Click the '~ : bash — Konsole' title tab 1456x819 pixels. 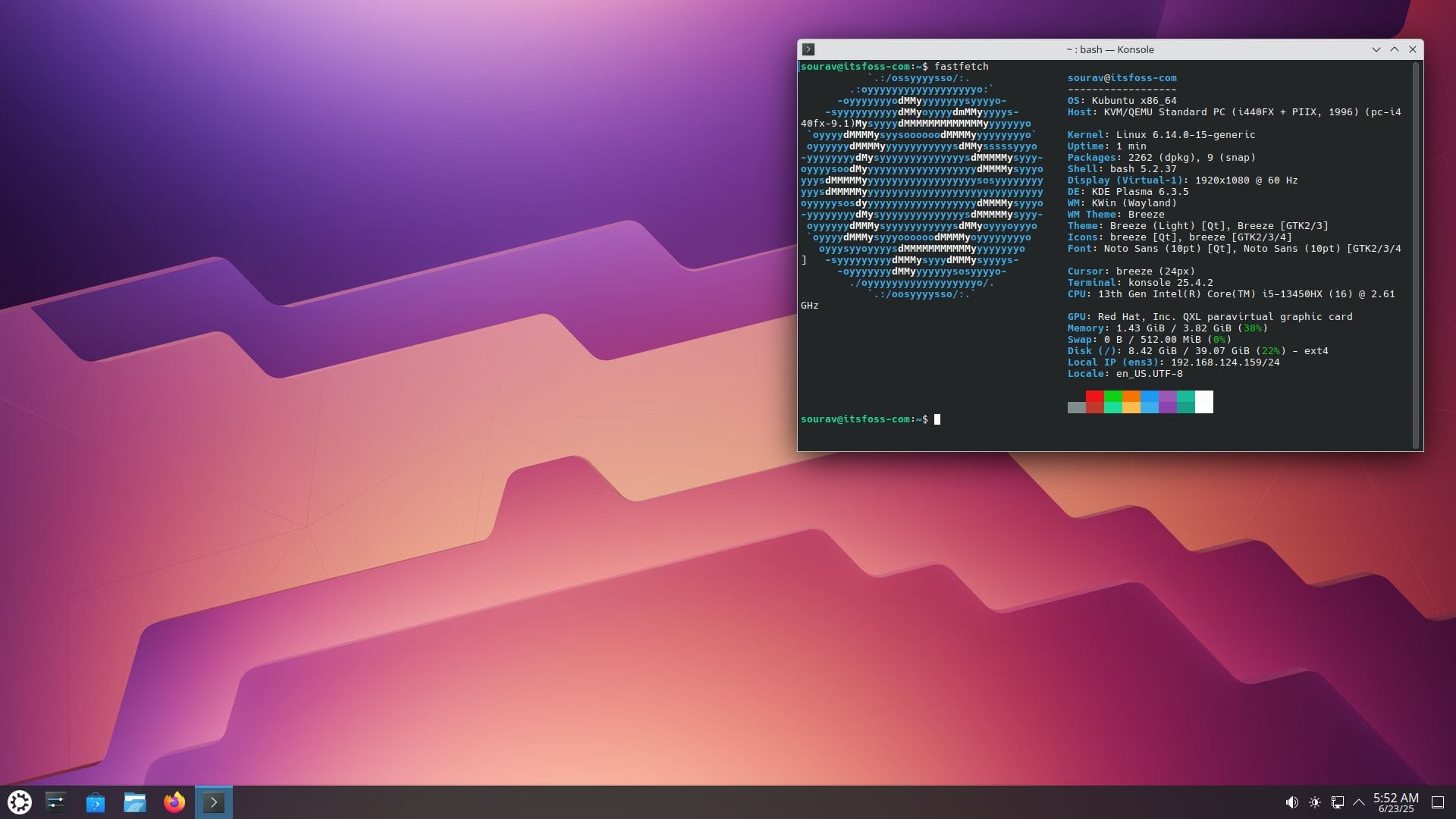click(x=1110, y=49)
